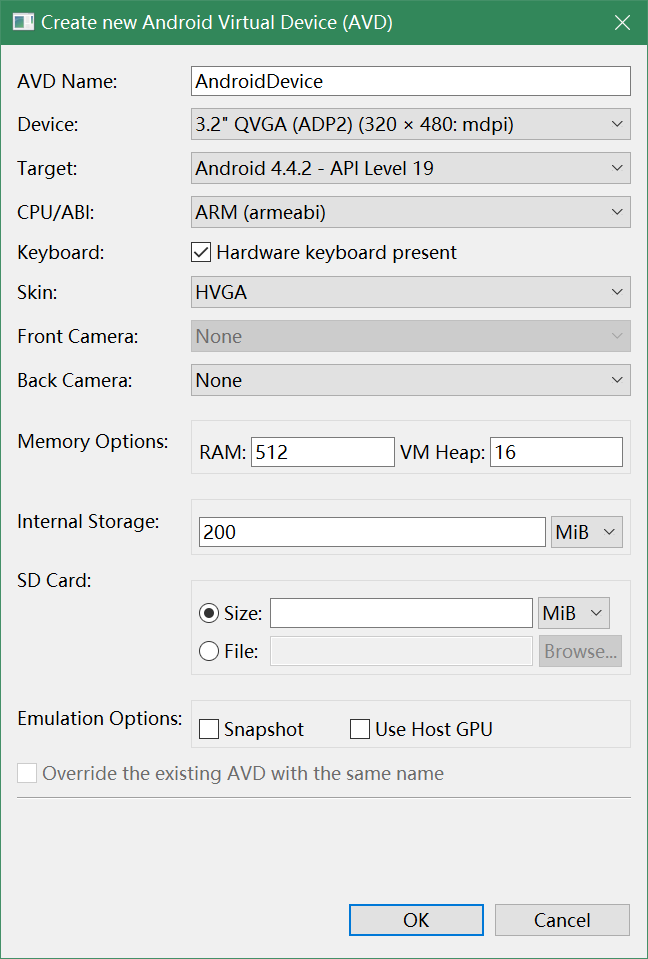Open the SD Card size unit dropdown

(573, 613)
